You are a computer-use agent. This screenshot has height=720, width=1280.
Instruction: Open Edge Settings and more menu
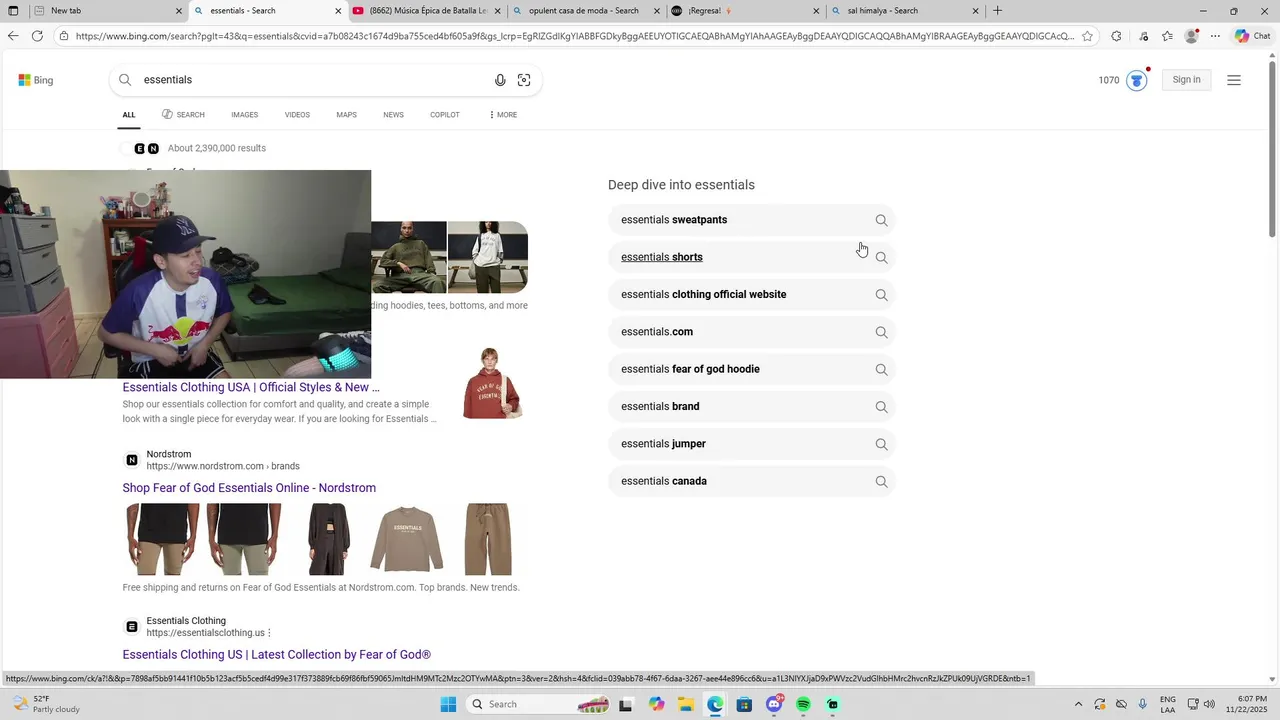[x=1215, y=36]
